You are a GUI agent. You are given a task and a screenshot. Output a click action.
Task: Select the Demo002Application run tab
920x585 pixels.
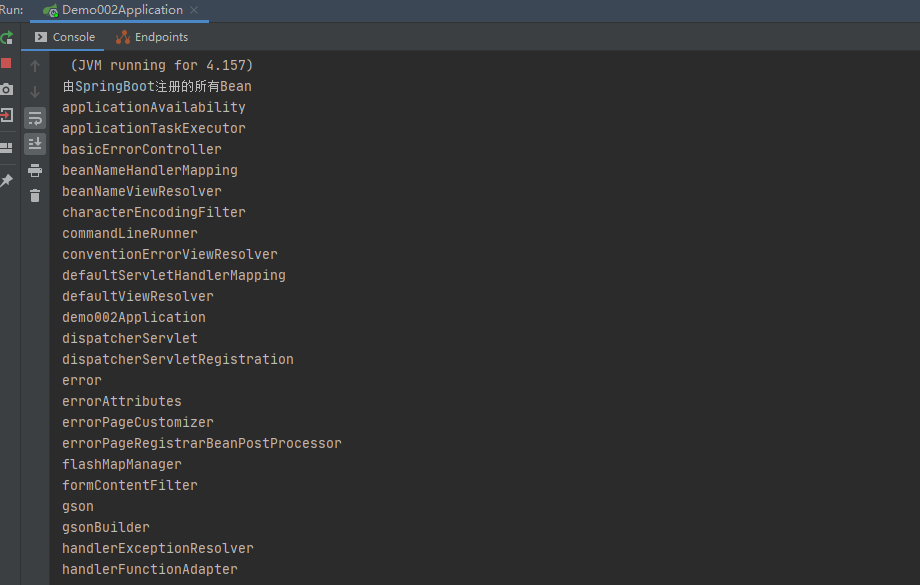(x=121, y=10)
